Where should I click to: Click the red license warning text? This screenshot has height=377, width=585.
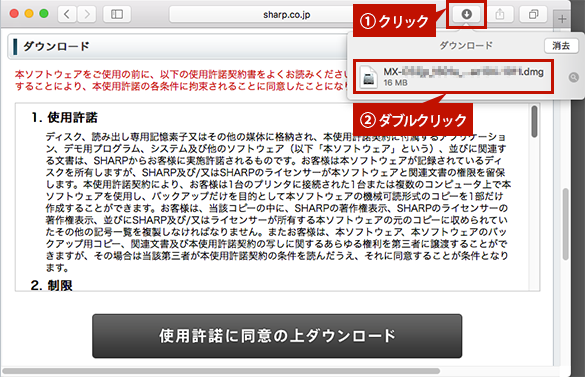(x=181, y=80)
